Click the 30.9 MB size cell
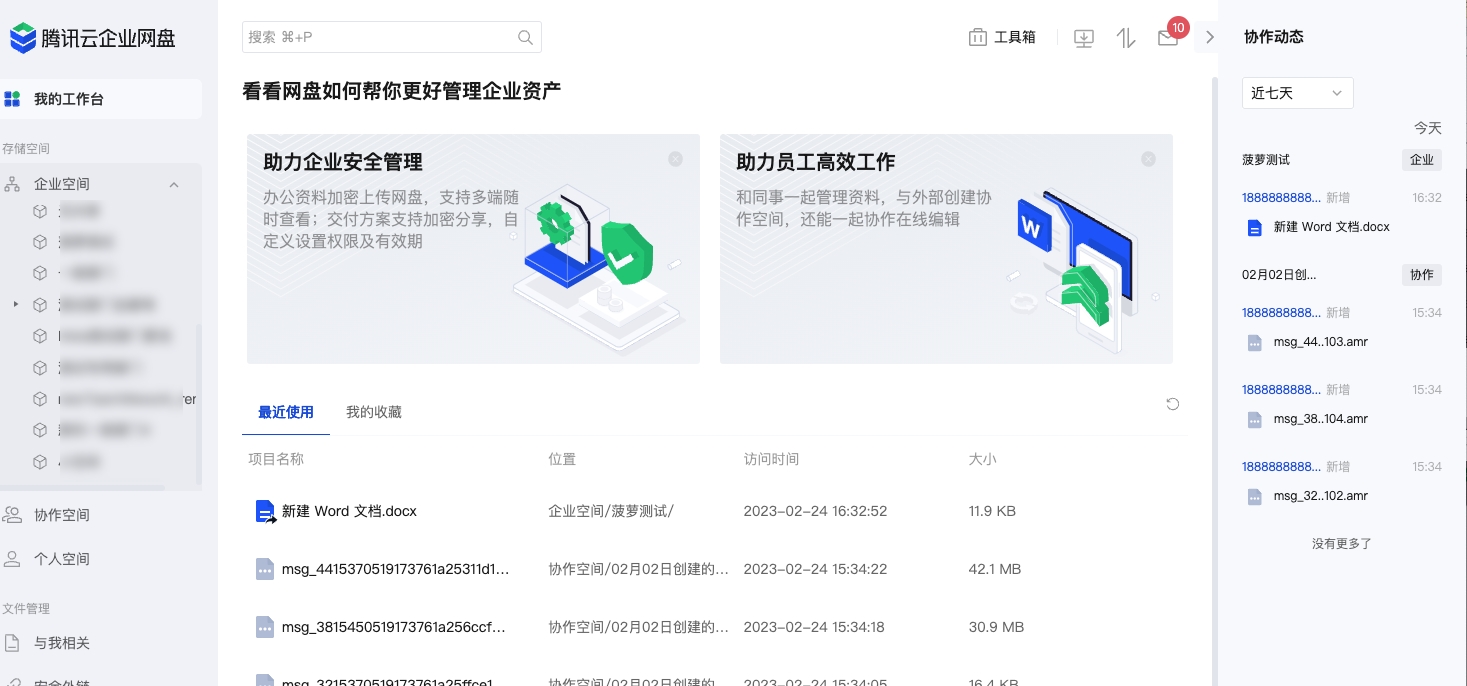Viewport: 1467px width, 686px height. point(997,627)
